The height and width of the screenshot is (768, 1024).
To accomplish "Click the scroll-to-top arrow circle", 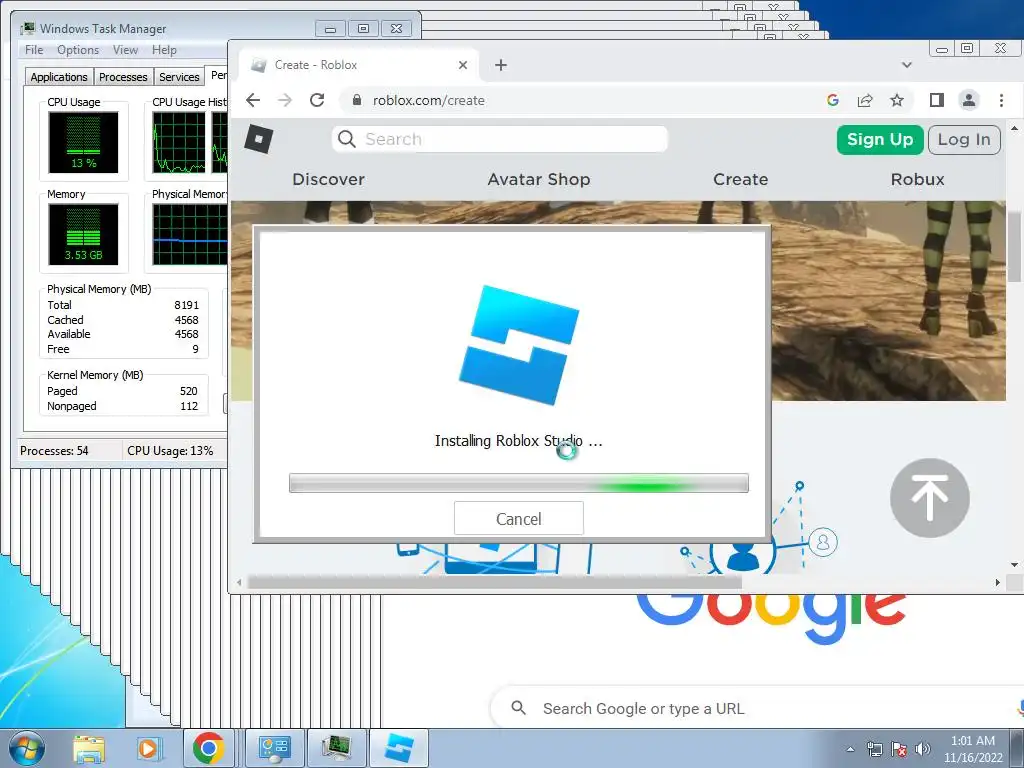I will coord(929,498).
